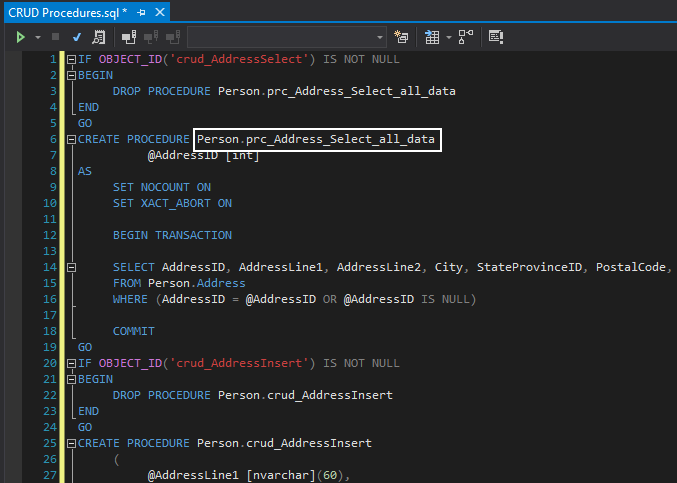
Task: Pin the CRUD Procedures.sql tab
Action: (x=141, y=11)
